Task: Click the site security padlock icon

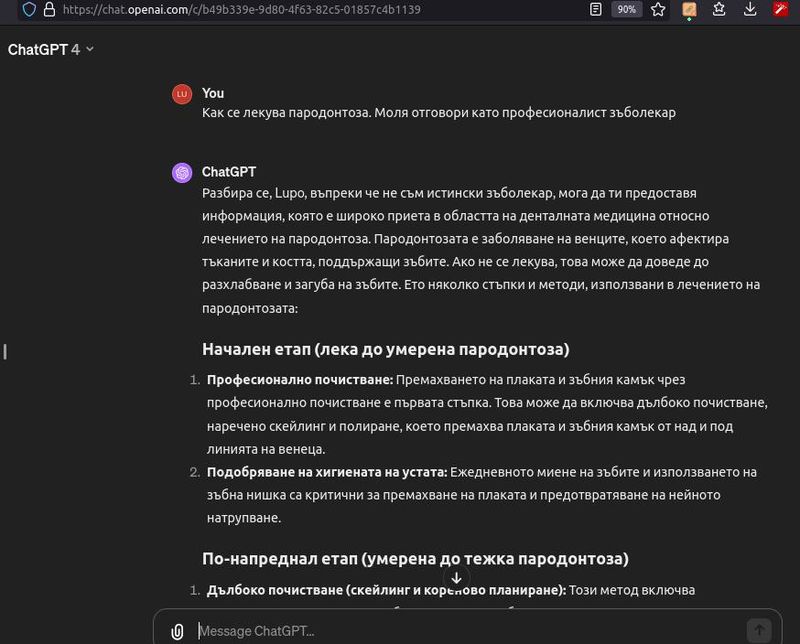Action: pyautogui.click(x=48, y=9)
